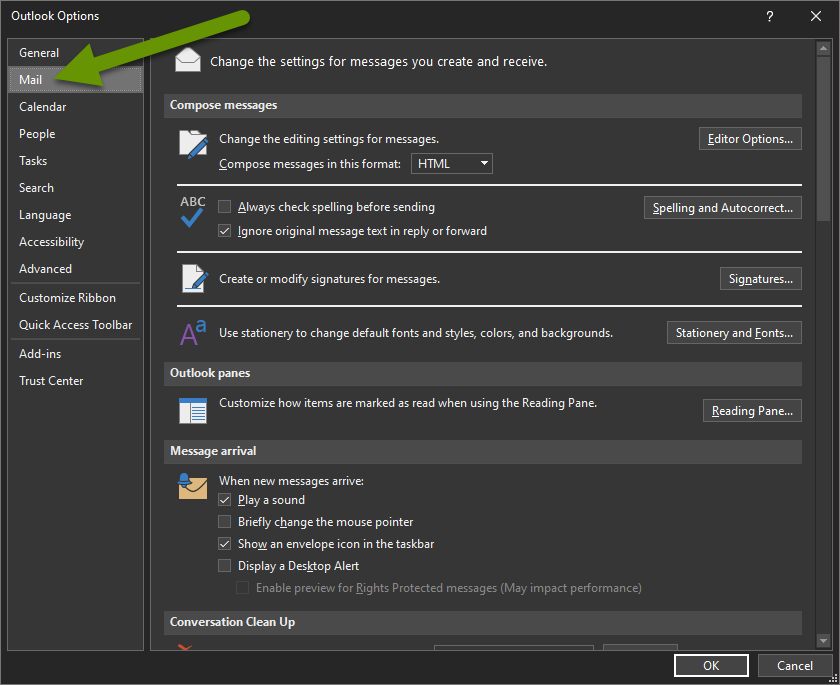This screenshot has width=840, height=685.
Task: Click the stationery Aa fonts icon
Action: click(x=192, y=332)
